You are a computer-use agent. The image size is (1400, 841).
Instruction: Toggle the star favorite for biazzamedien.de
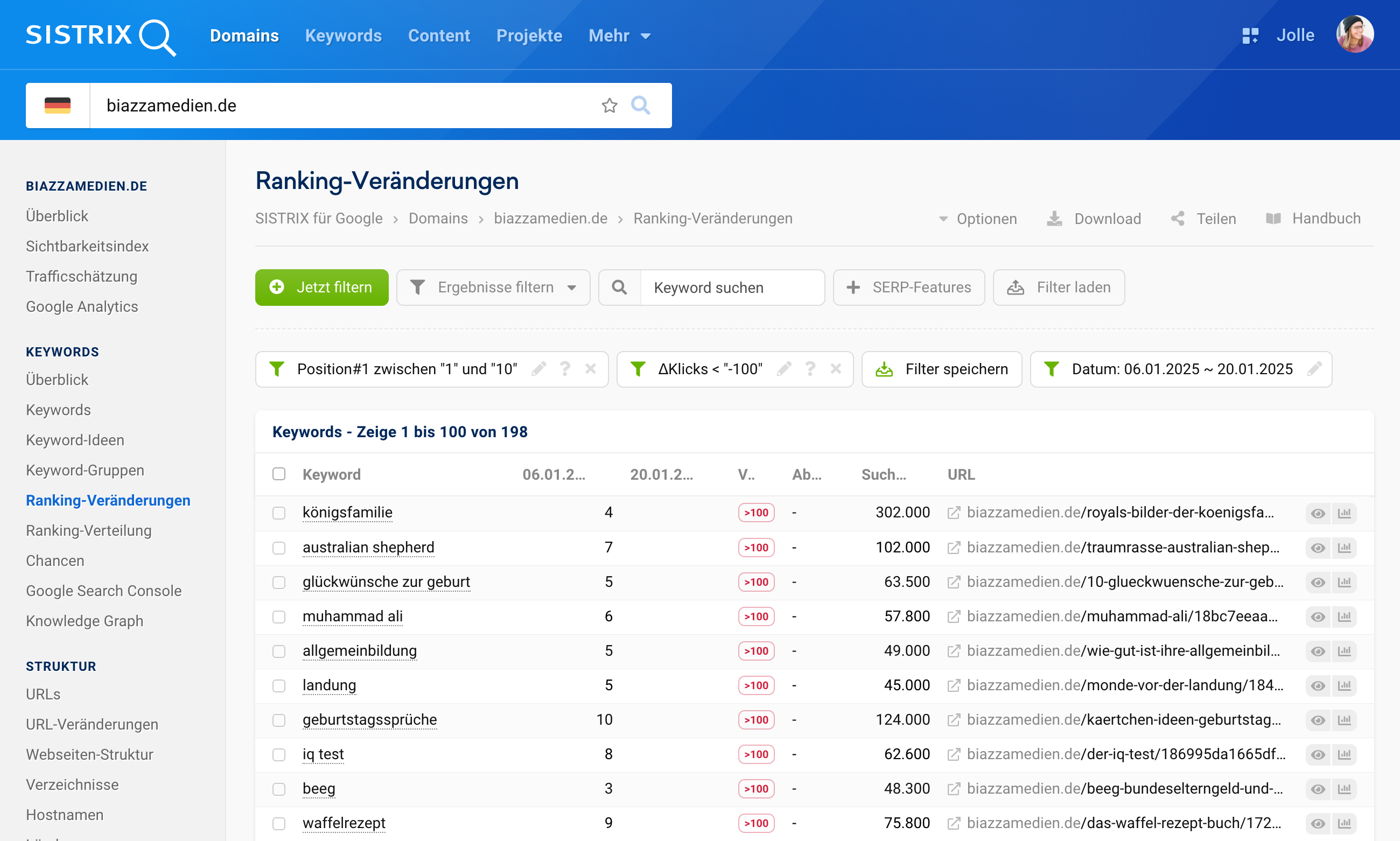pos(609,106)
